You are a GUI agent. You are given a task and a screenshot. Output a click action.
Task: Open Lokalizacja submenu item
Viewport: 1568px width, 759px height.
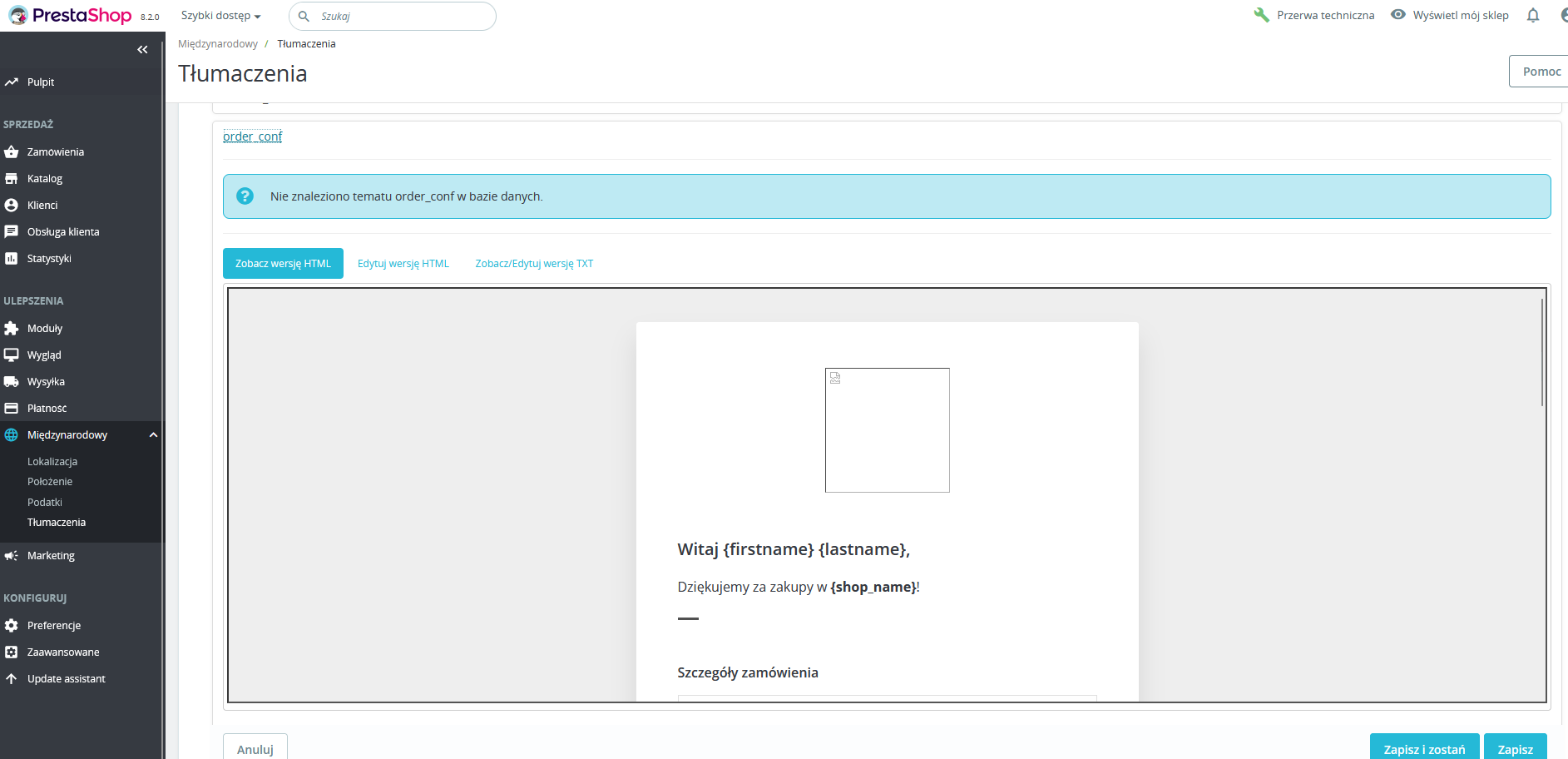(x=52, y=462)
